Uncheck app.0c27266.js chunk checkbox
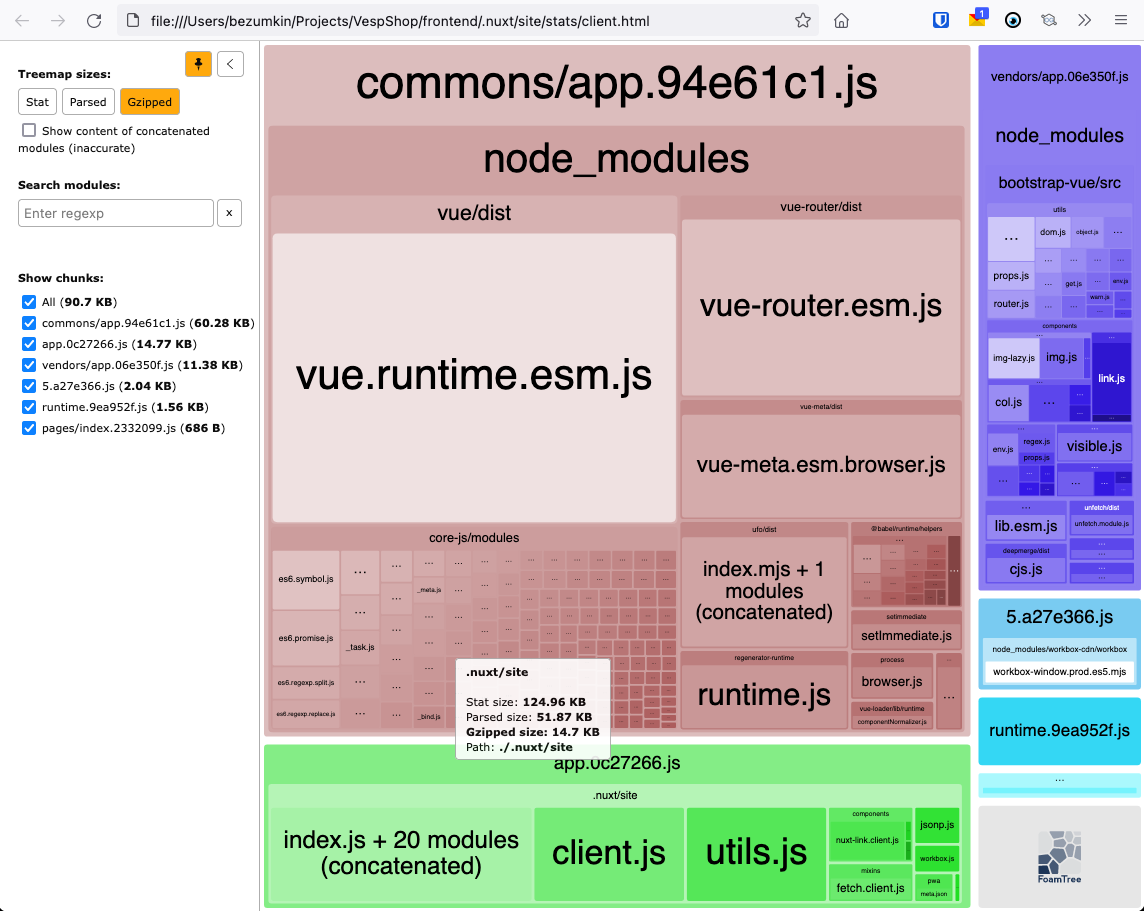The height and width of the screenshot is (911, 1144). pos(29,344)
